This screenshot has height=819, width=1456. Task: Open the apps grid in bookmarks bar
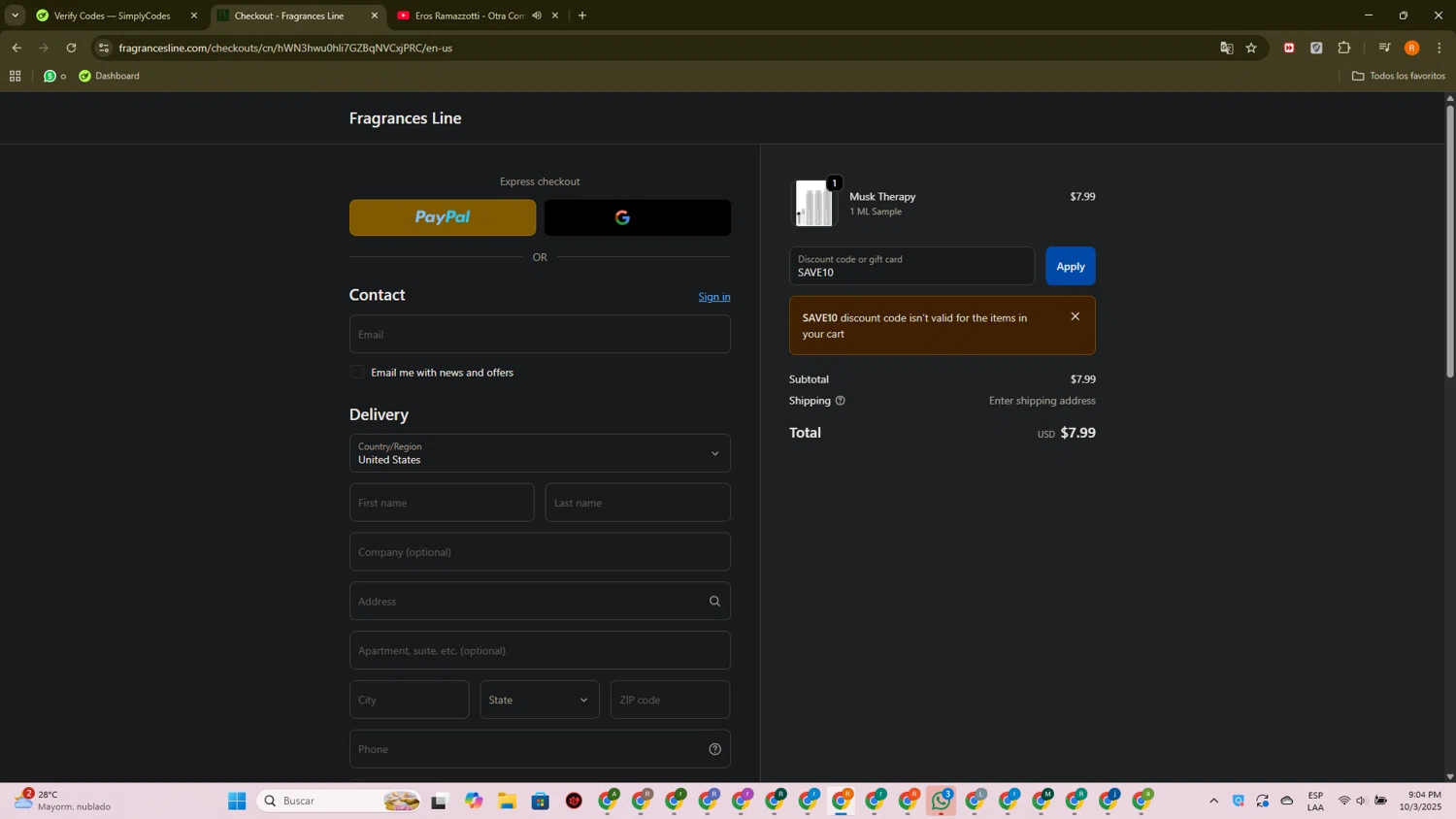pos(16,76)
